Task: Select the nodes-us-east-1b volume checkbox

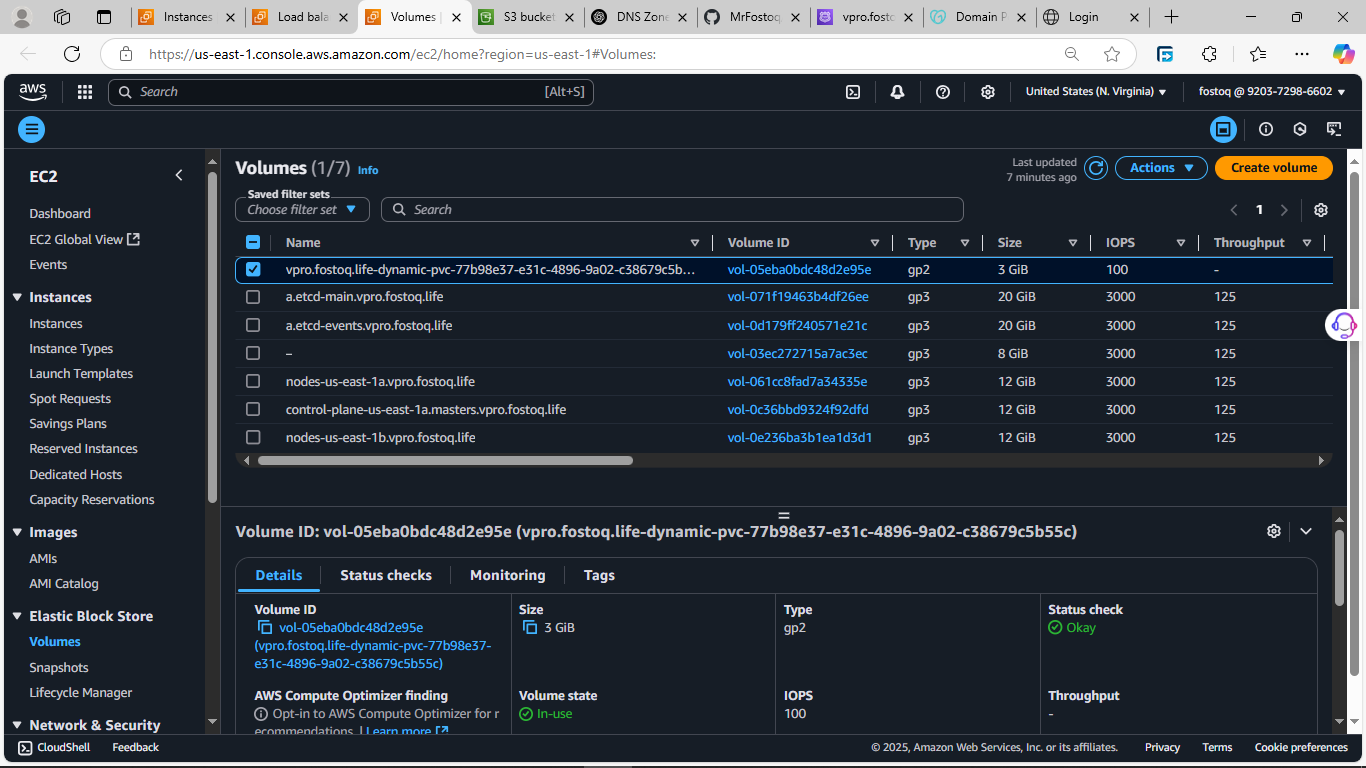Action: point(253,437)
